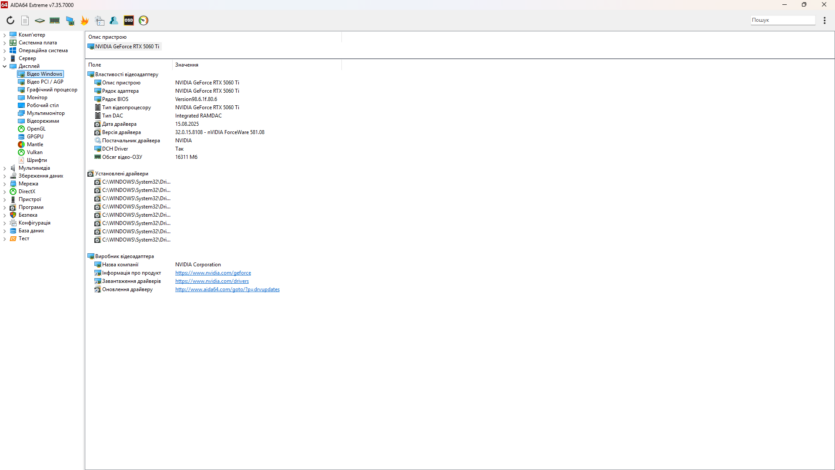Expand the DirectX tree node

pos(5,192)
